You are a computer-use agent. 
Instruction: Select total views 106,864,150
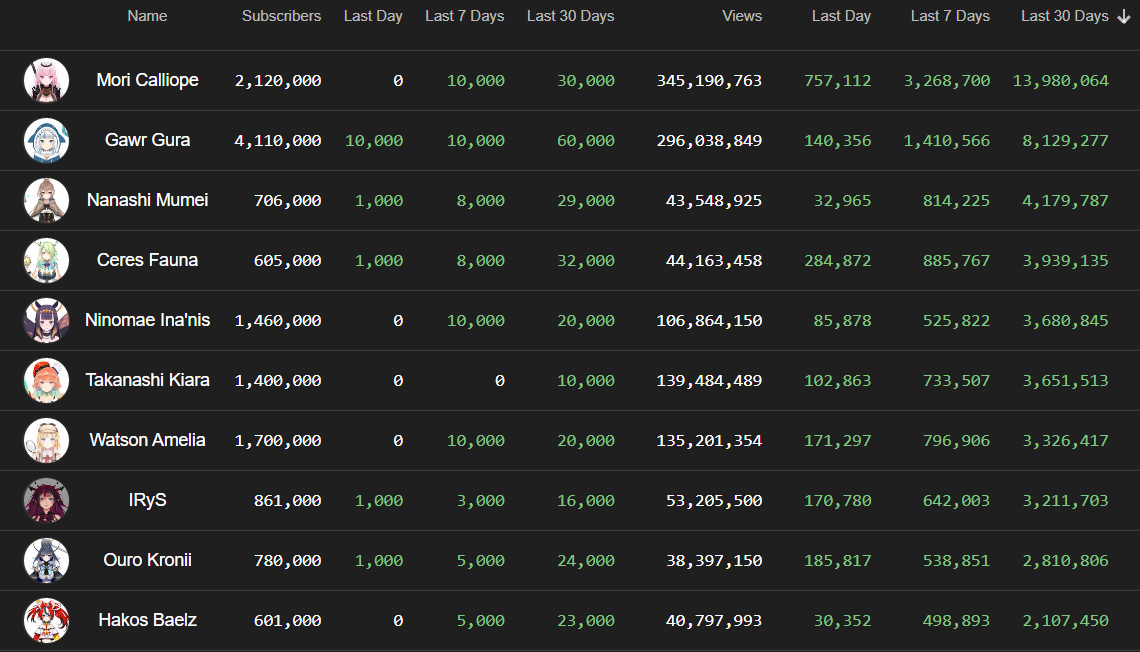tap(709, 321)
